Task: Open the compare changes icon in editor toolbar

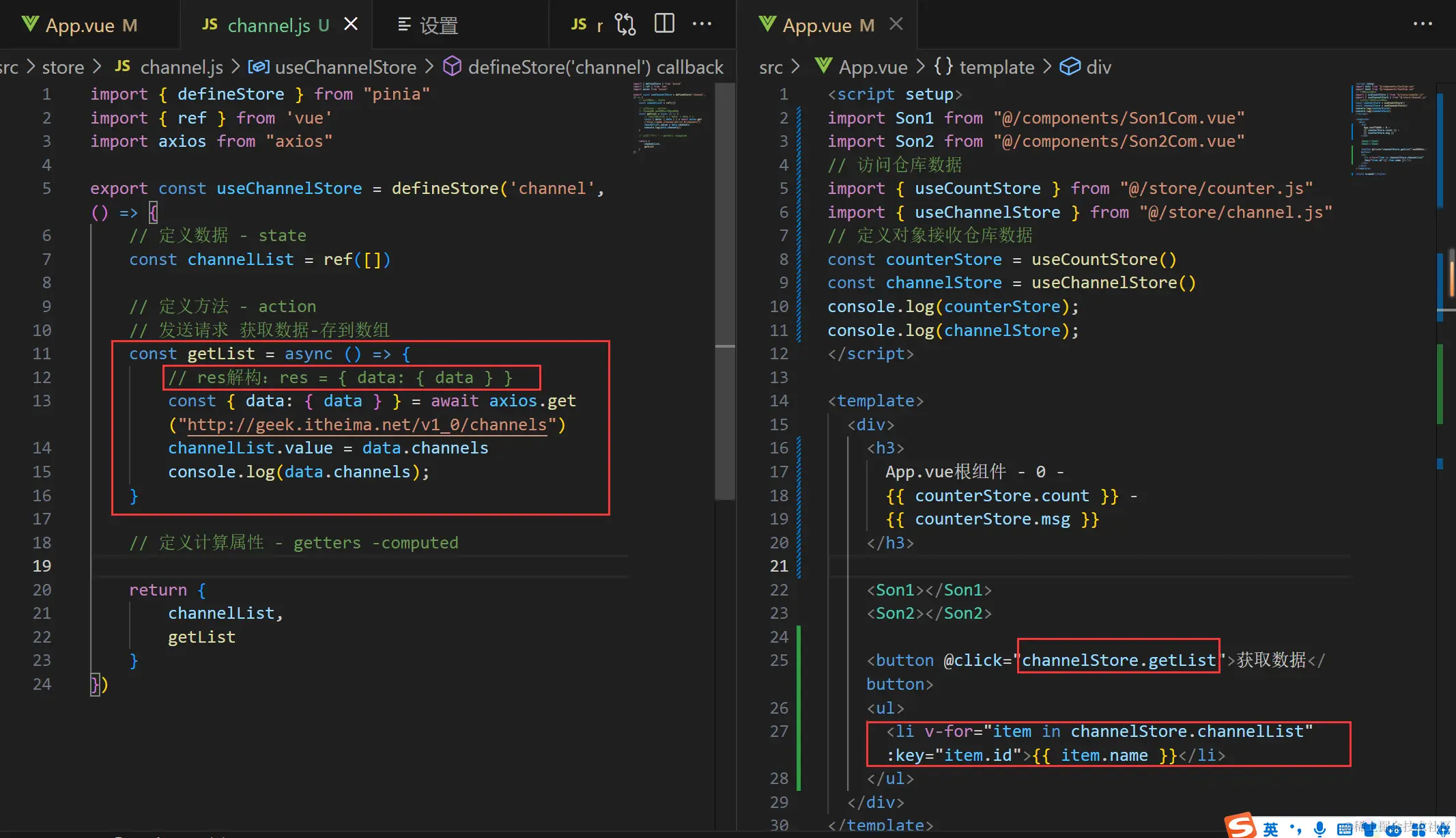Action: click(x=625, y=25)
